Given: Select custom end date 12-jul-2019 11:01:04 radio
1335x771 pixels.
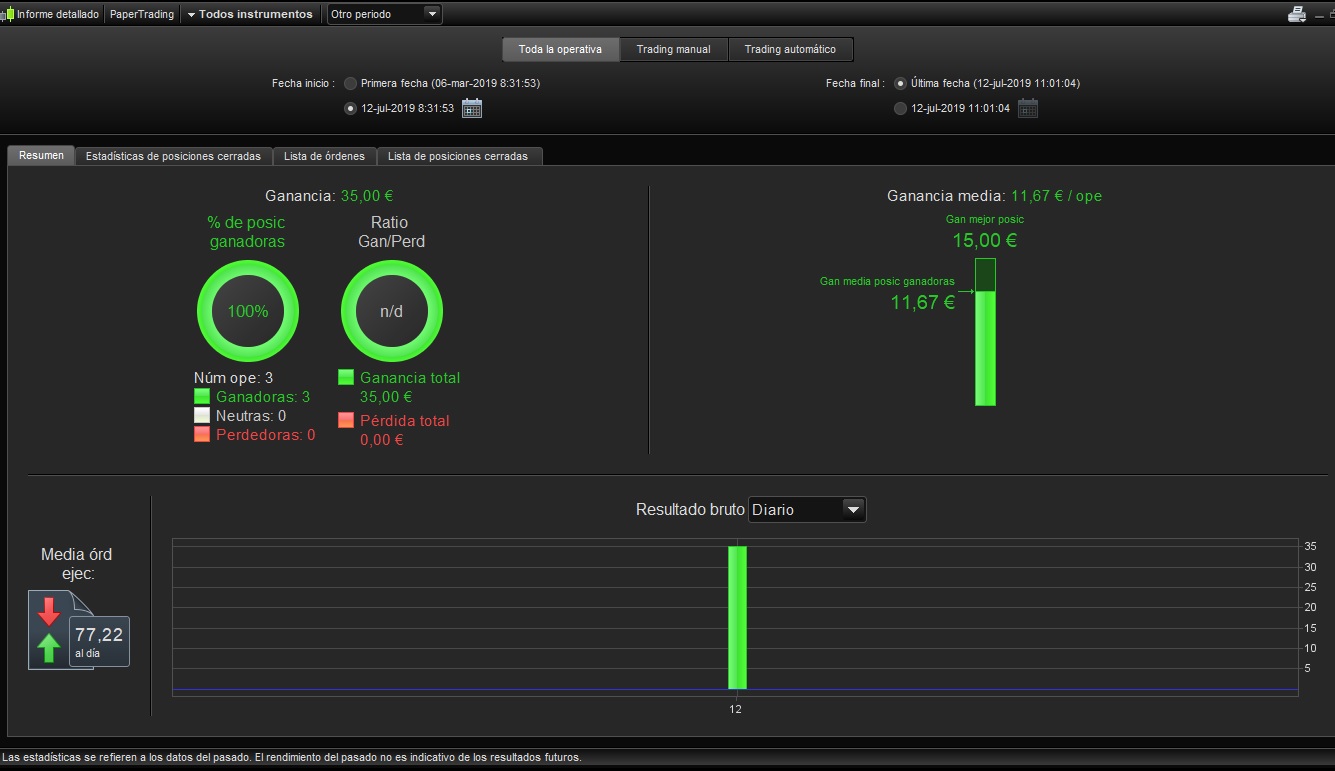Looking at the screenshot, I should [x=900, y=108].
